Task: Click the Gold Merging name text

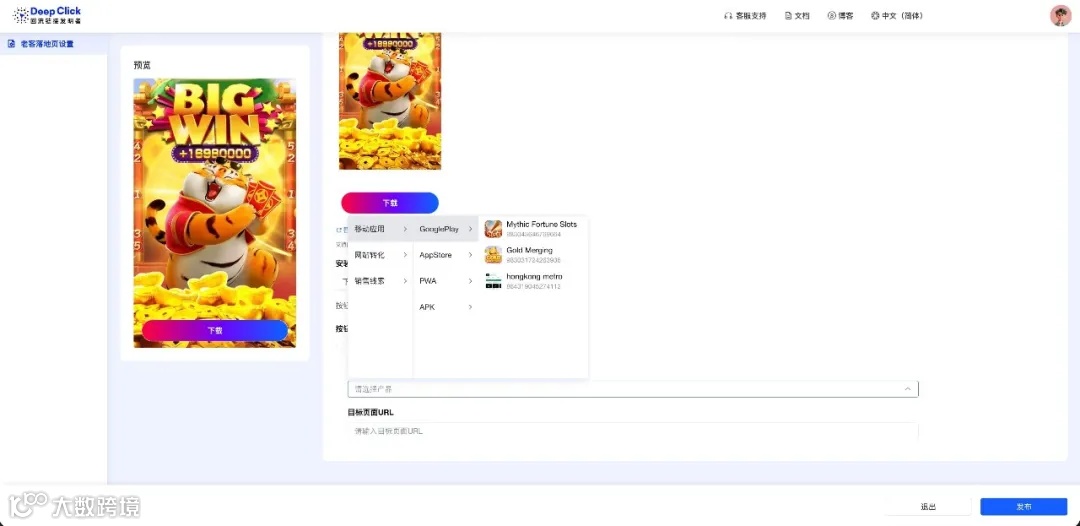Action: (x=529, y=251)
